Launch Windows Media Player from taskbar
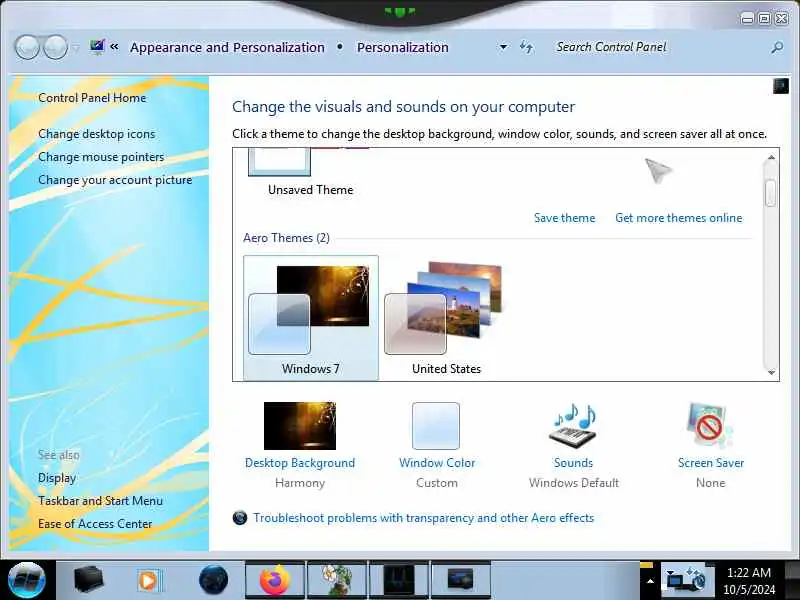 [149, 581]
